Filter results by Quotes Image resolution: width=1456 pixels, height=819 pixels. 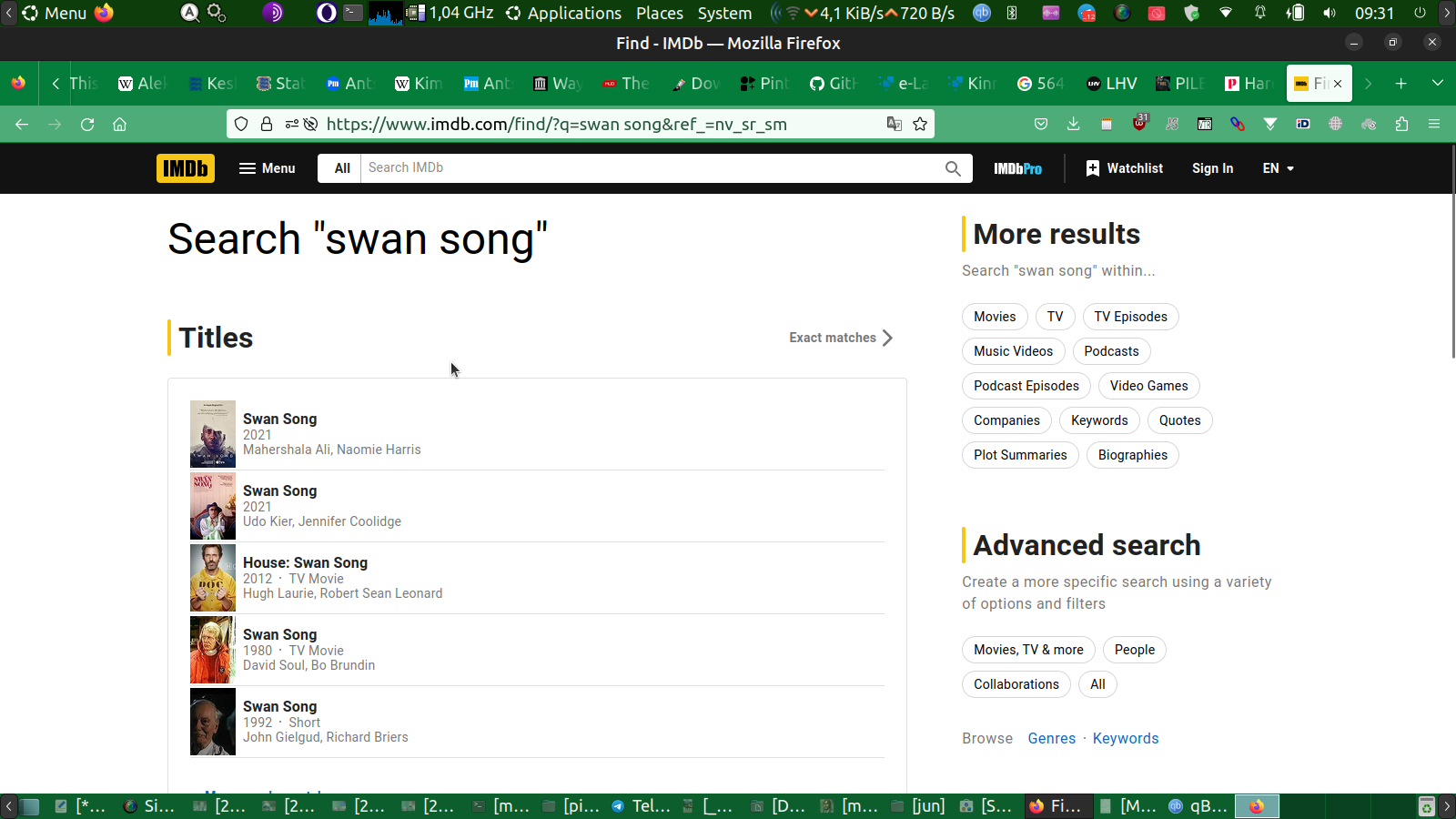click(x=1179, y=420)
